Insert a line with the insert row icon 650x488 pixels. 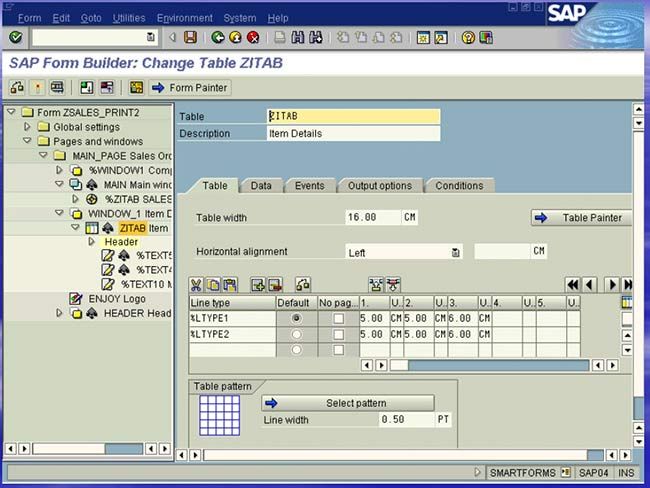[258, 285]
